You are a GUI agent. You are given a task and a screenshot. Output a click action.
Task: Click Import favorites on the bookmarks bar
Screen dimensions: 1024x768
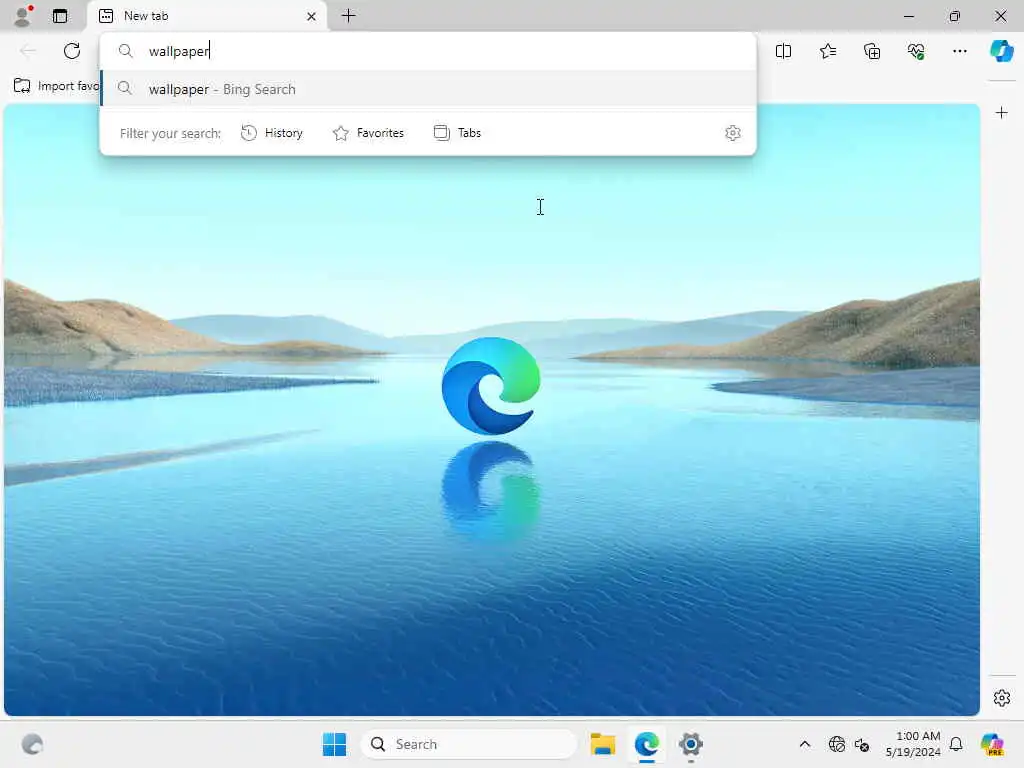[57, 86]
